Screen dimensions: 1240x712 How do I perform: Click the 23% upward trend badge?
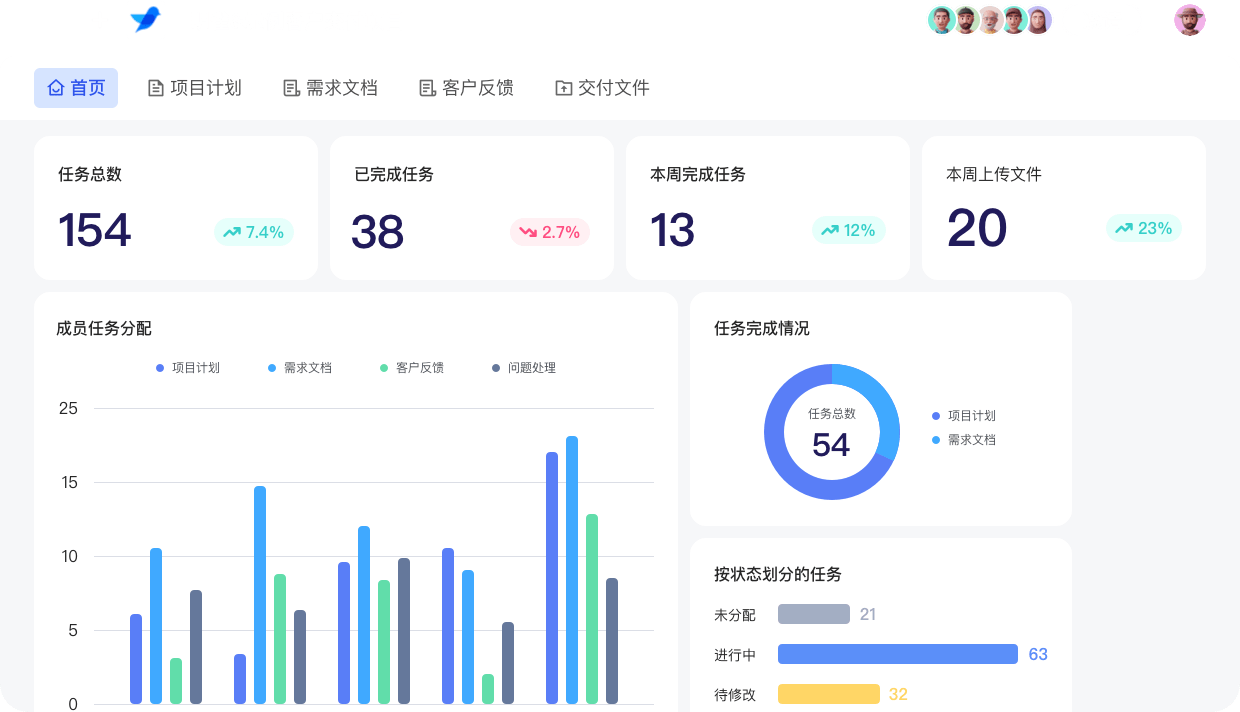pos(1144,228)
